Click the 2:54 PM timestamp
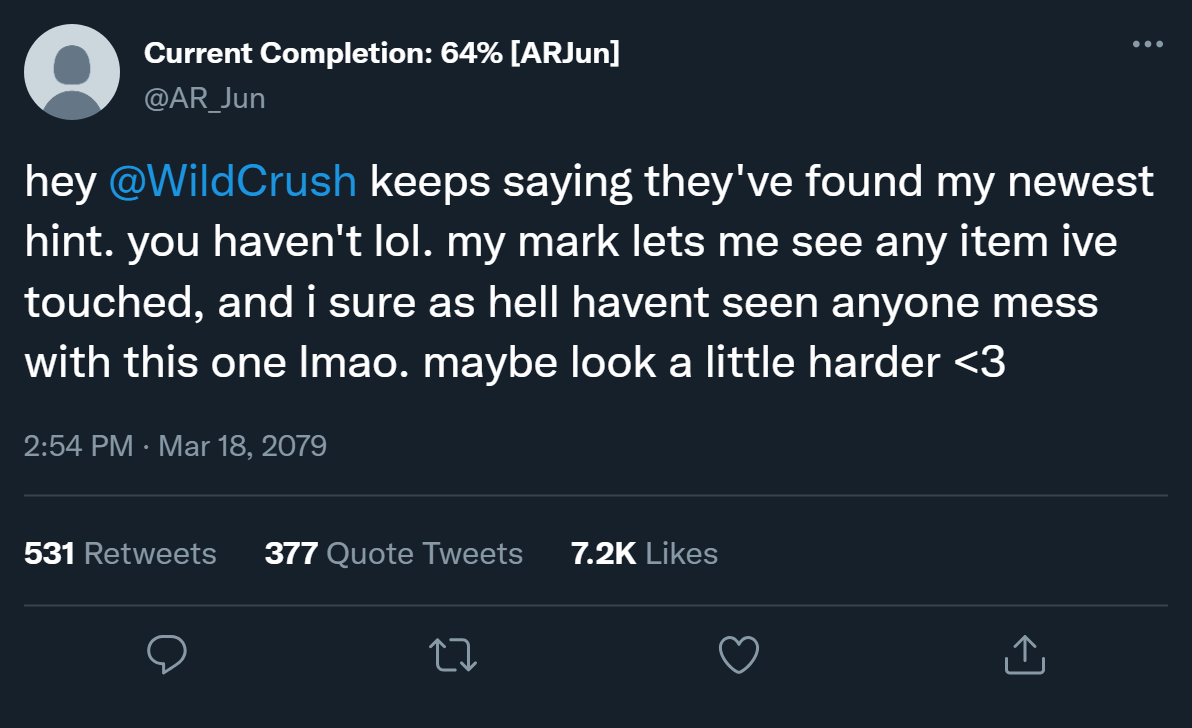Image resolution: width=1192 pixels, height=728 pixels. pos(78,445)
